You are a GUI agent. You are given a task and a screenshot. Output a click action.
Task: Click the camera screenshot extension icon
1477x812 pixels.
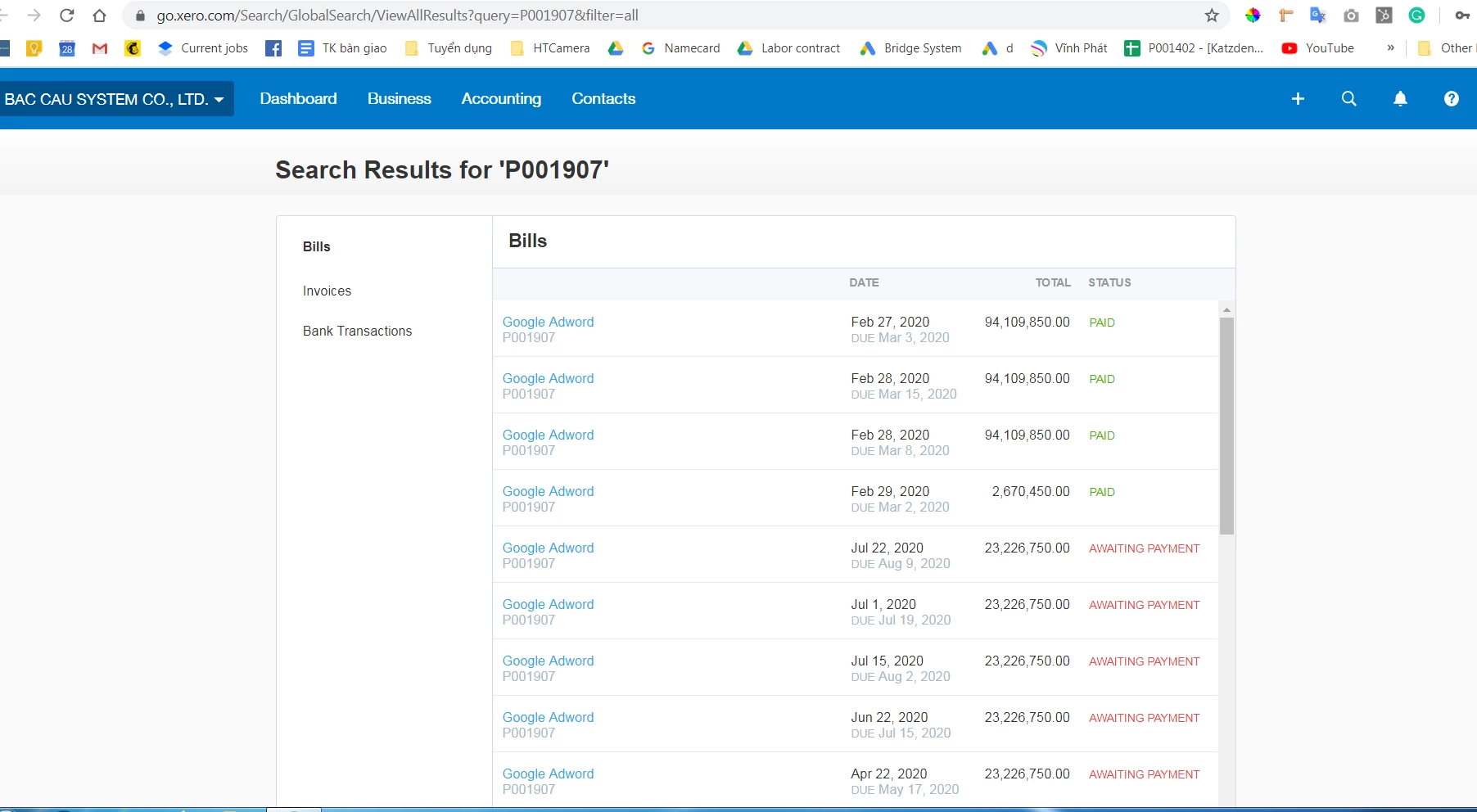pyautogui.click(x=1351, y=16)
